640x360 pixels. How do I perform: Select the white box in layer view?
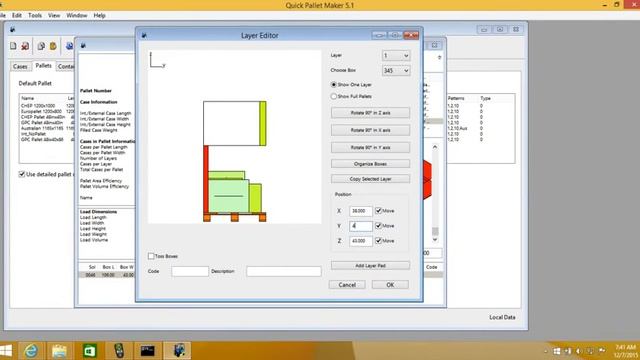point(231,123)
